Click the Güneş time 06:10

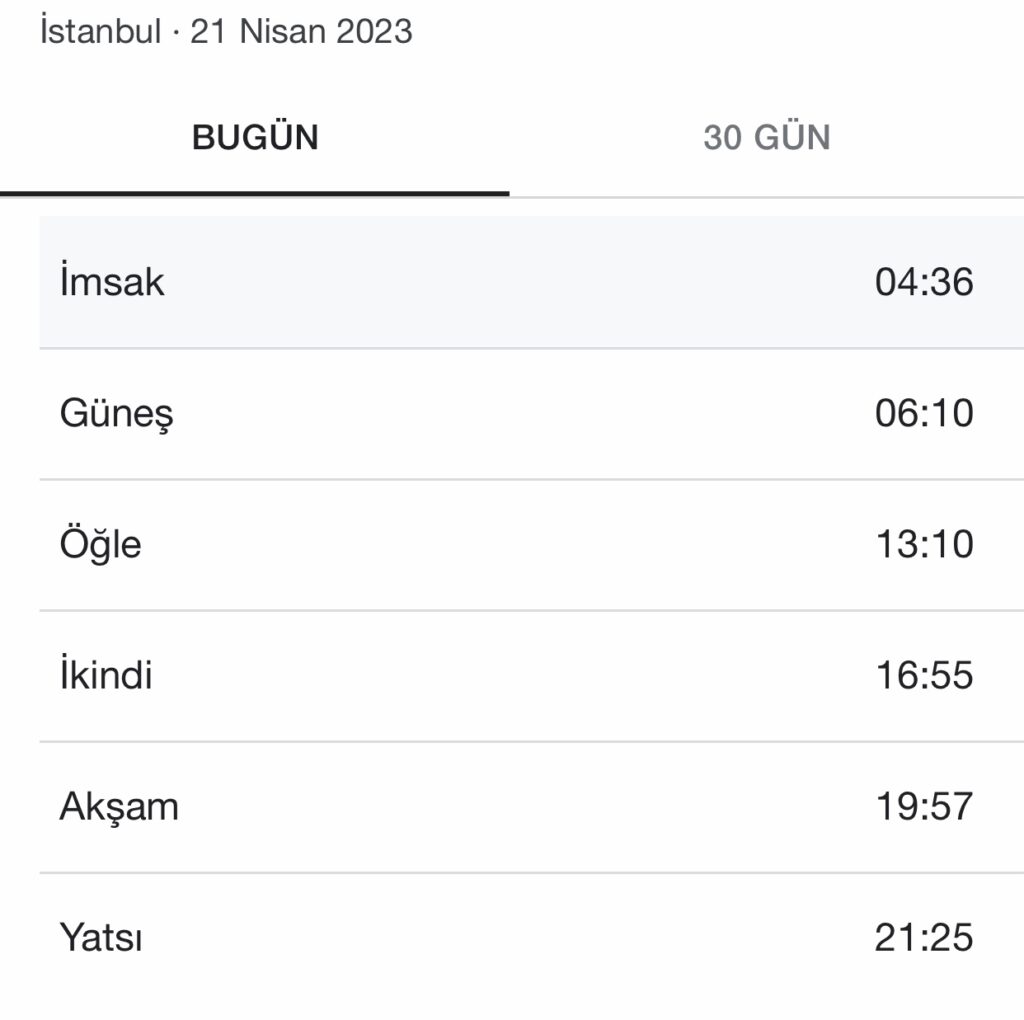(x=923, y=413)
